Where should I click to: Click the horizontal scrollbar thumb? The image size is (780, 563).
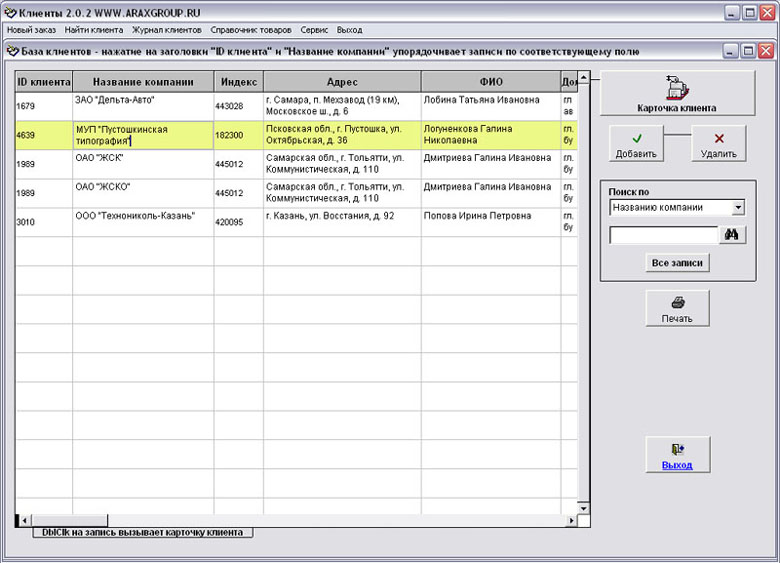click(69, 521)
